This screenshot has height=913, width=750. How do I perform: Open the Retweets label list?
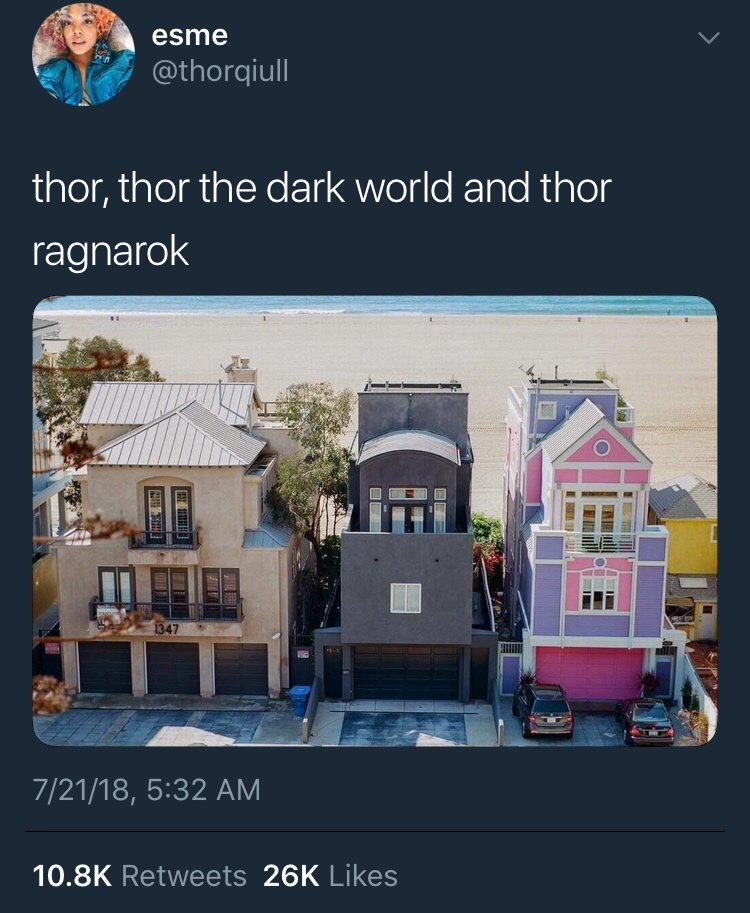184,876
